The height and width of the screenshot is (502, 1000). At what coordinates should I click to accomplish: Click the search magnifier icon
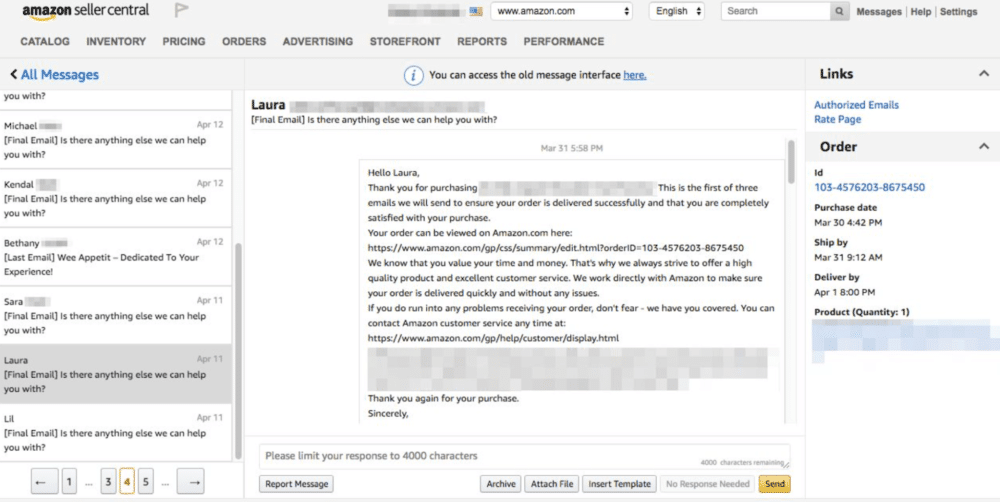click(x=839, y=11)
